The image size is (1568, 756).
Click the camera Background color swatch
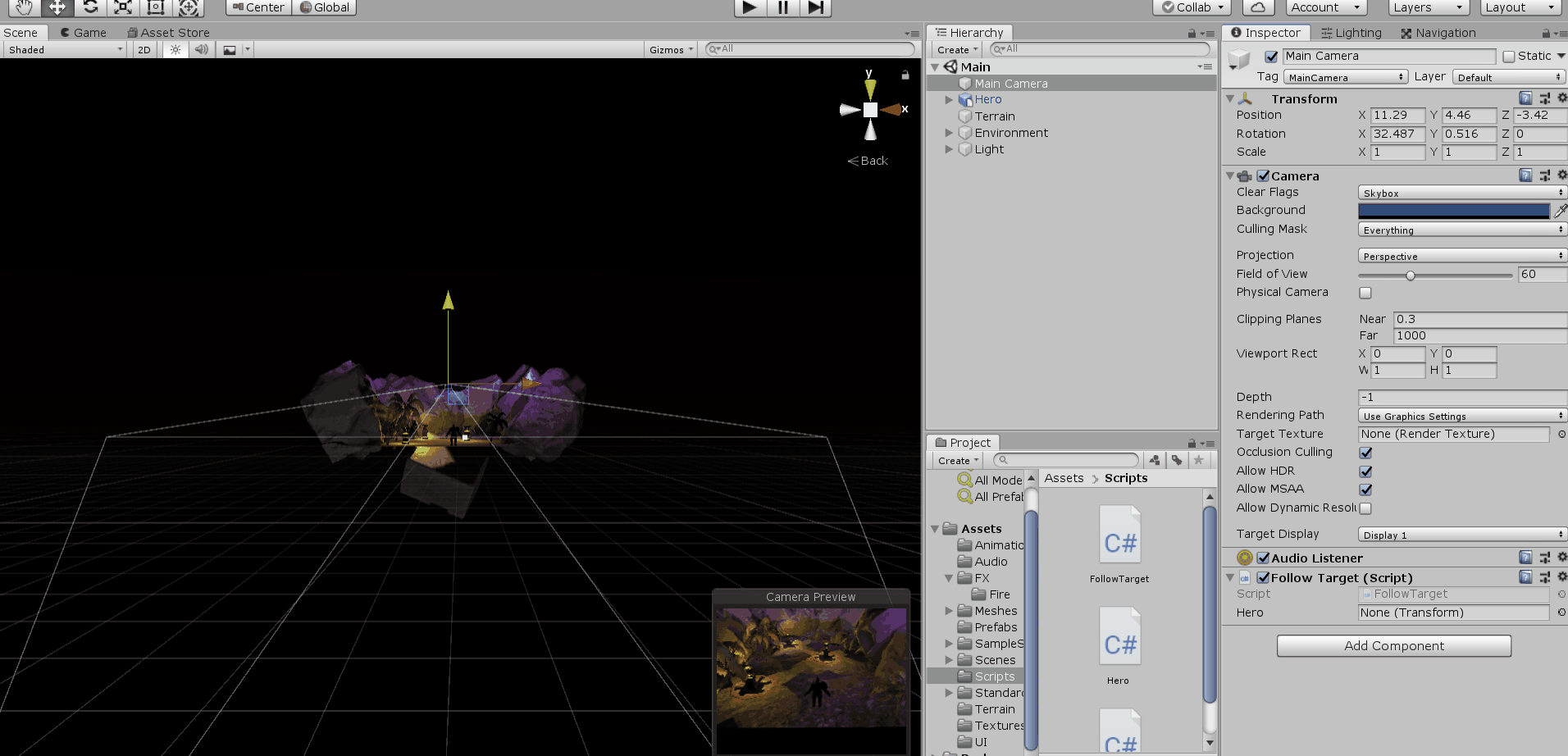[x=1452, y=210]
